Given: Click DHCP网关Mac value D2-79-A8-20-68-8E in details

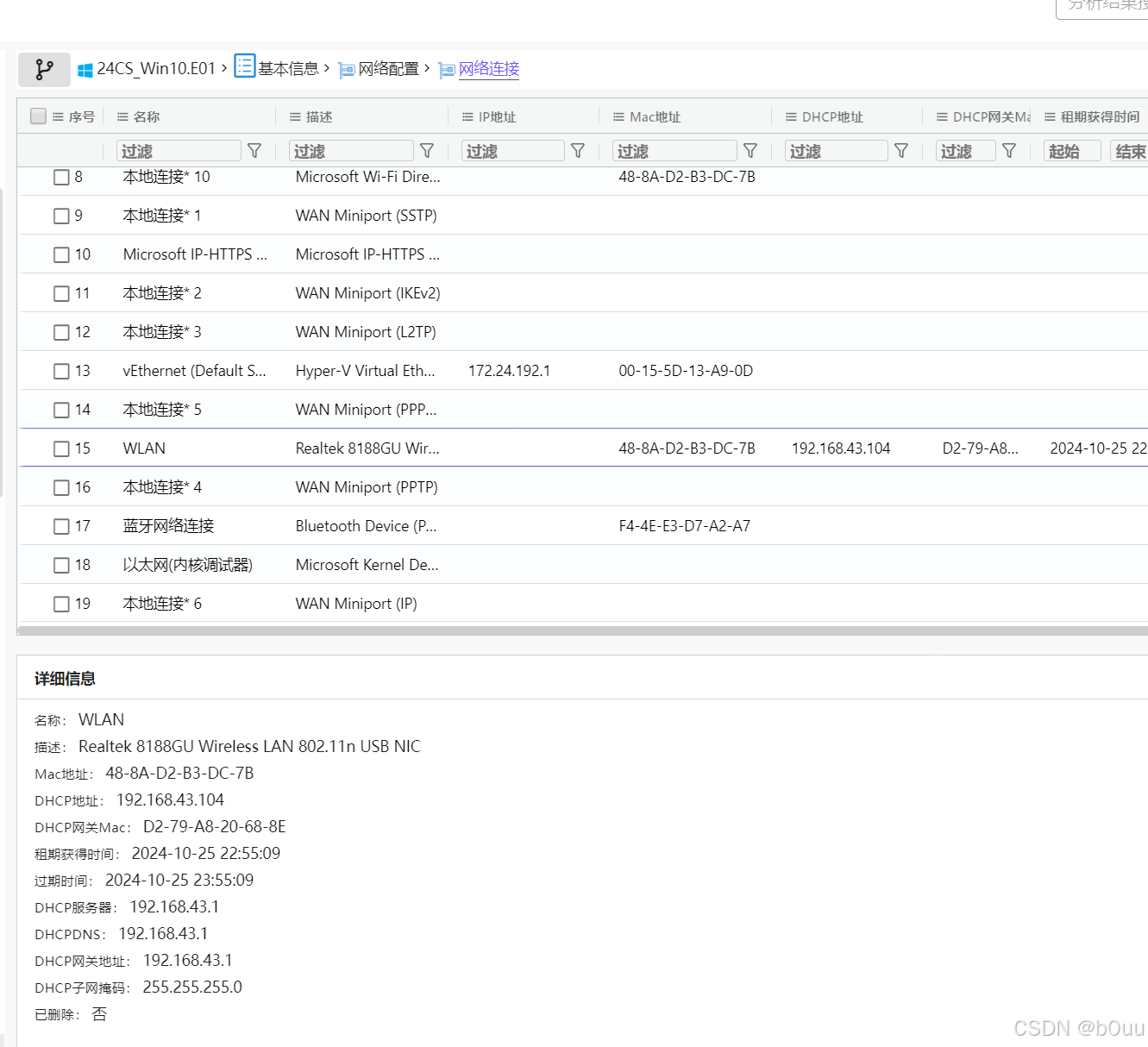Looking at the screenshot, I should pos(215,827).
